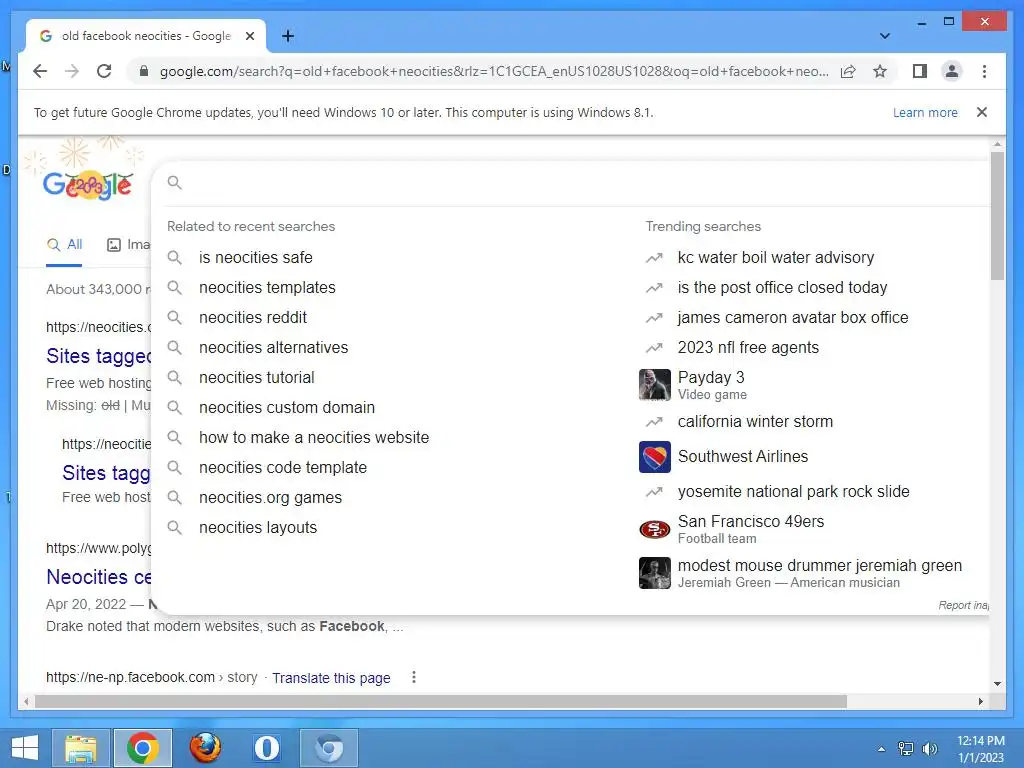
Task: Share this page icon in address bar
Action: coord(848,71)
